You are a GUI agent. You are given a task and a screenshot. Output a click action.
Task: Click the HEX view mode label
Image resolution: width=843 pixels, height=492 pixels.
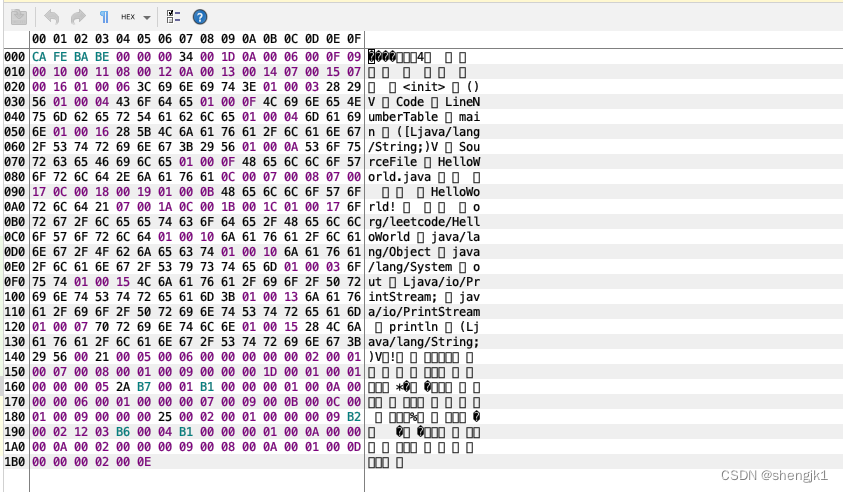128,17
